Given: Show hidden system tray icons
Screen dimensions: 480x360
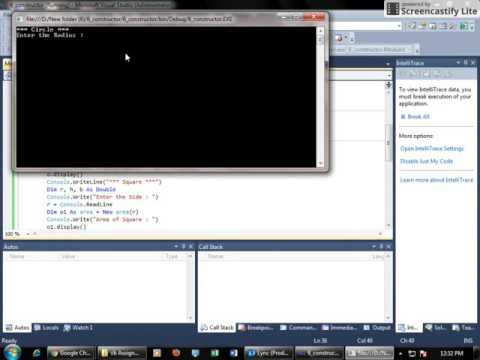Looking at the screenshot, I should [401, 353].
